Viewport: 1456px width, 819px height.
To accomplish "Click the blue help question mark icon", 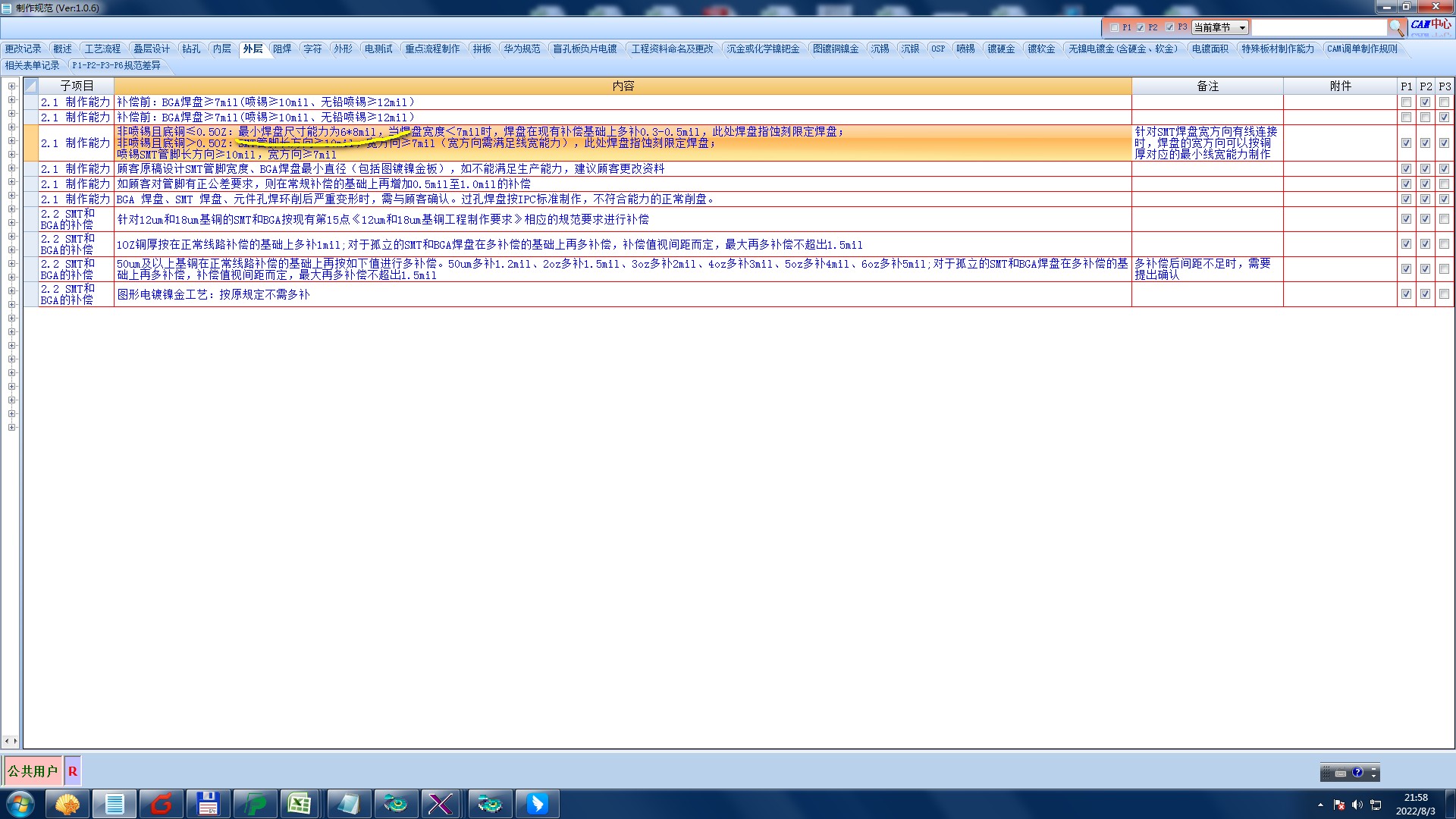I will click(x=1357, y=773).
